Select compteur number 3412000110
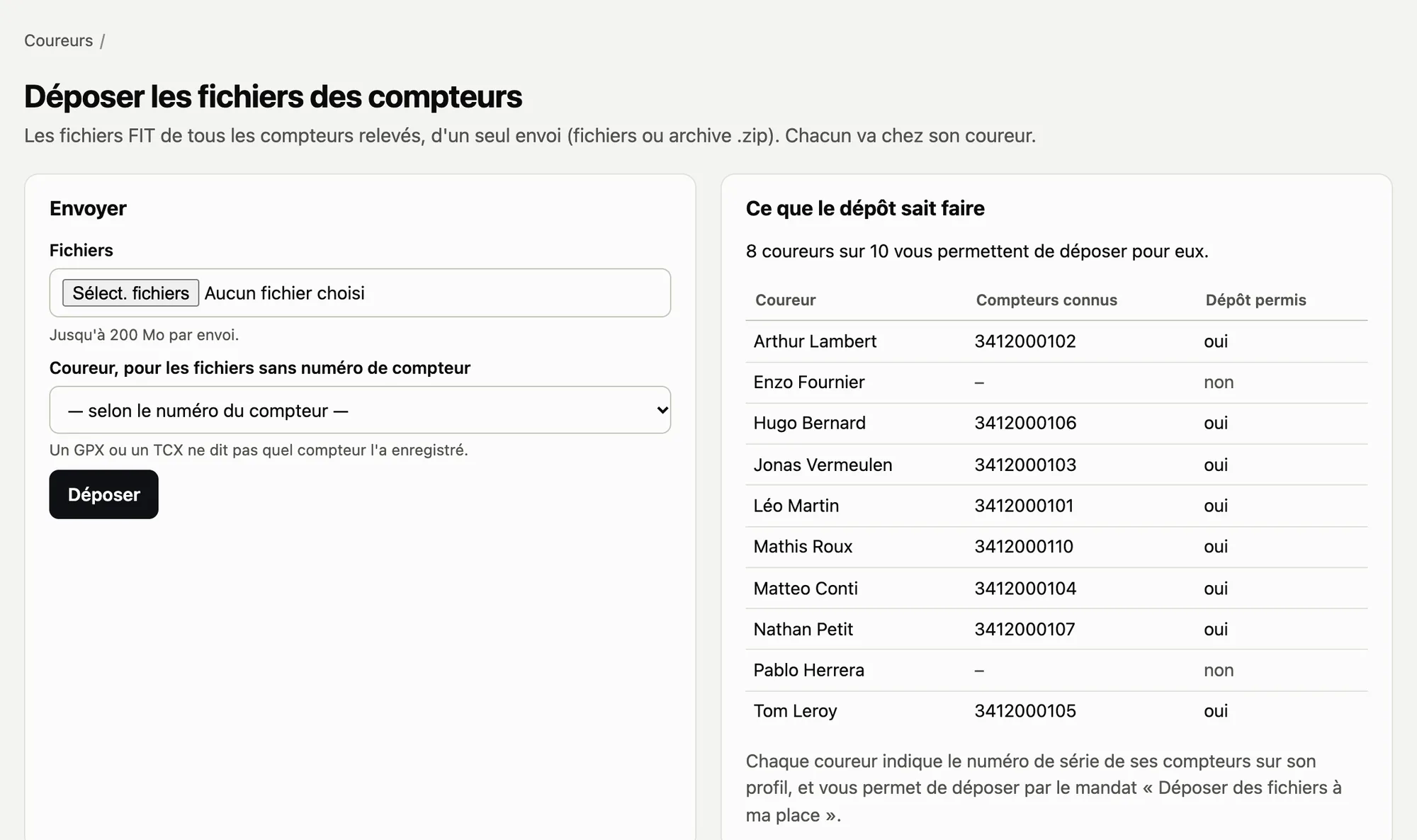The width and height of the screenshot is (1417, 840). click(1024, 547)
